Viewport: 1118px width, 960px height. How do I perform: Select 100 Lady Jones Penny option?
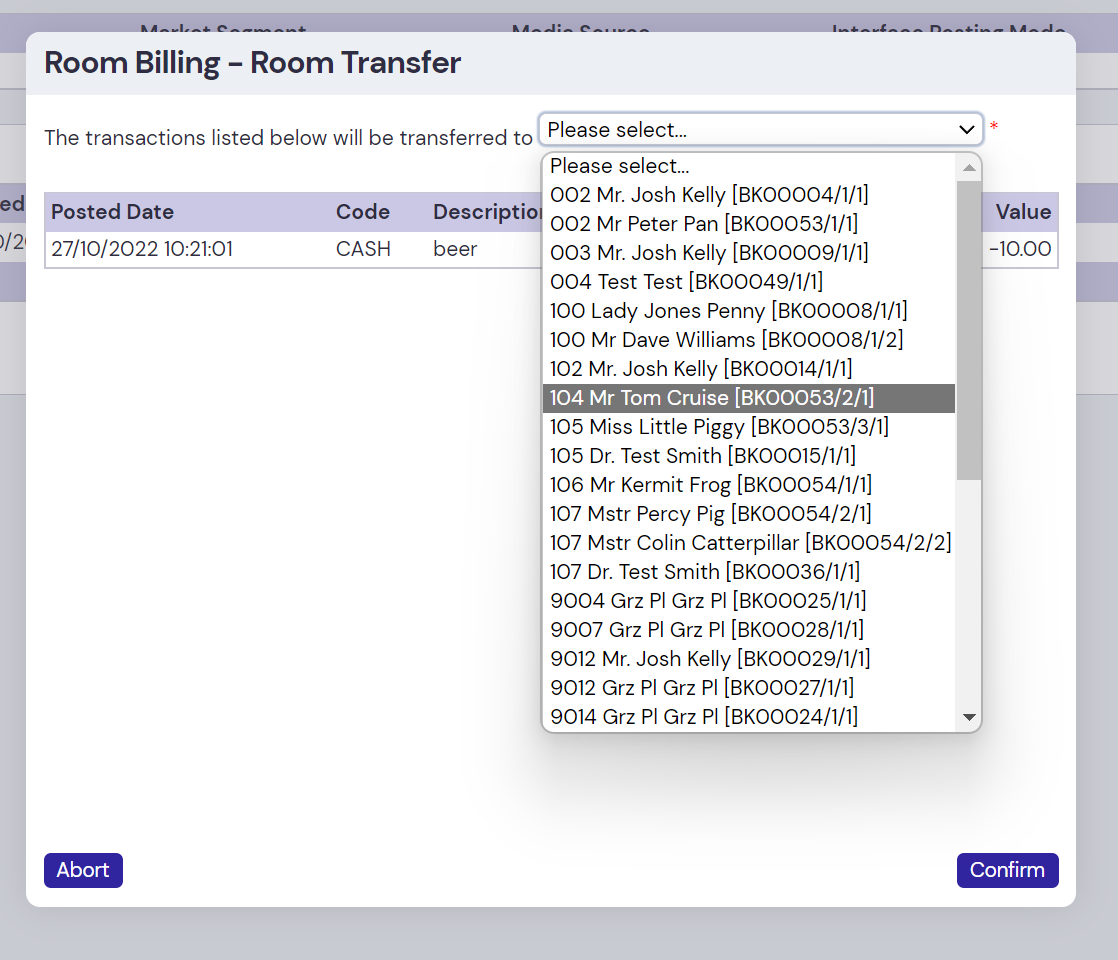point(728,311)
